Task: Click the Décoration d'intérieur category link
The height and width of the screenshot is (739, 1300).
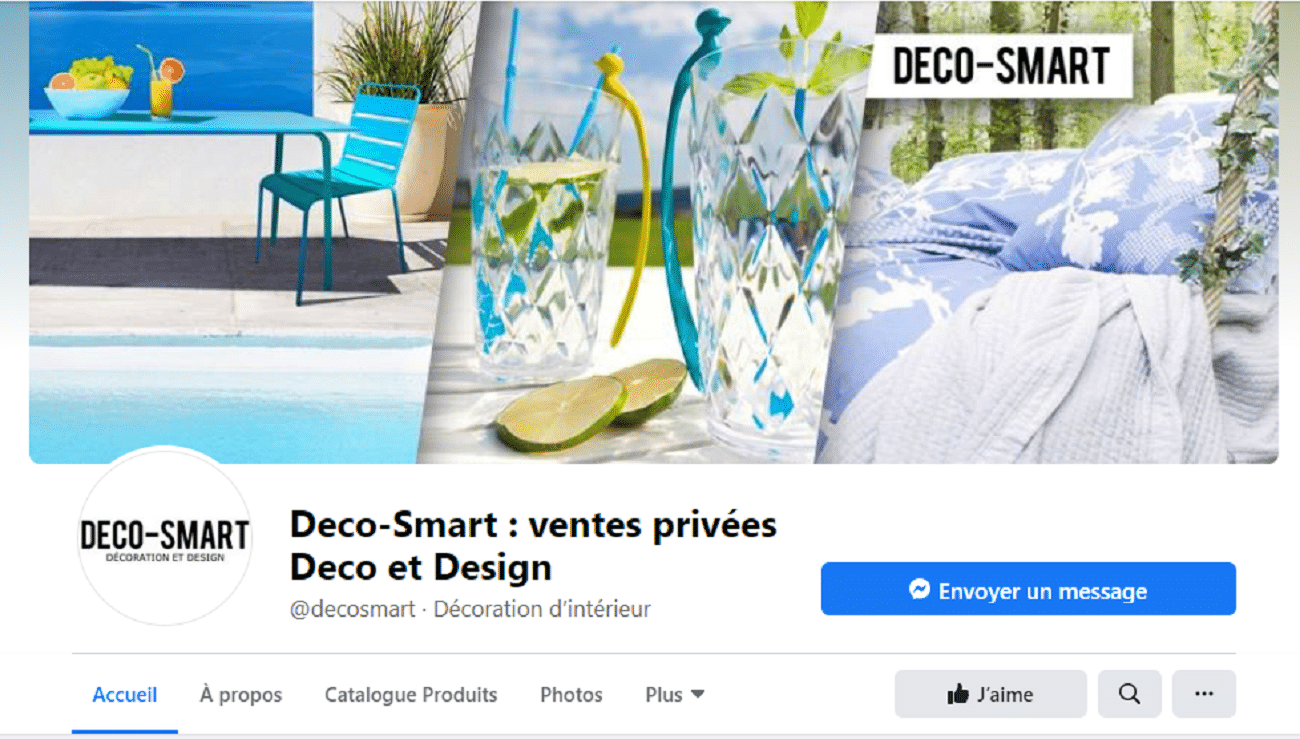Action: 542,608
